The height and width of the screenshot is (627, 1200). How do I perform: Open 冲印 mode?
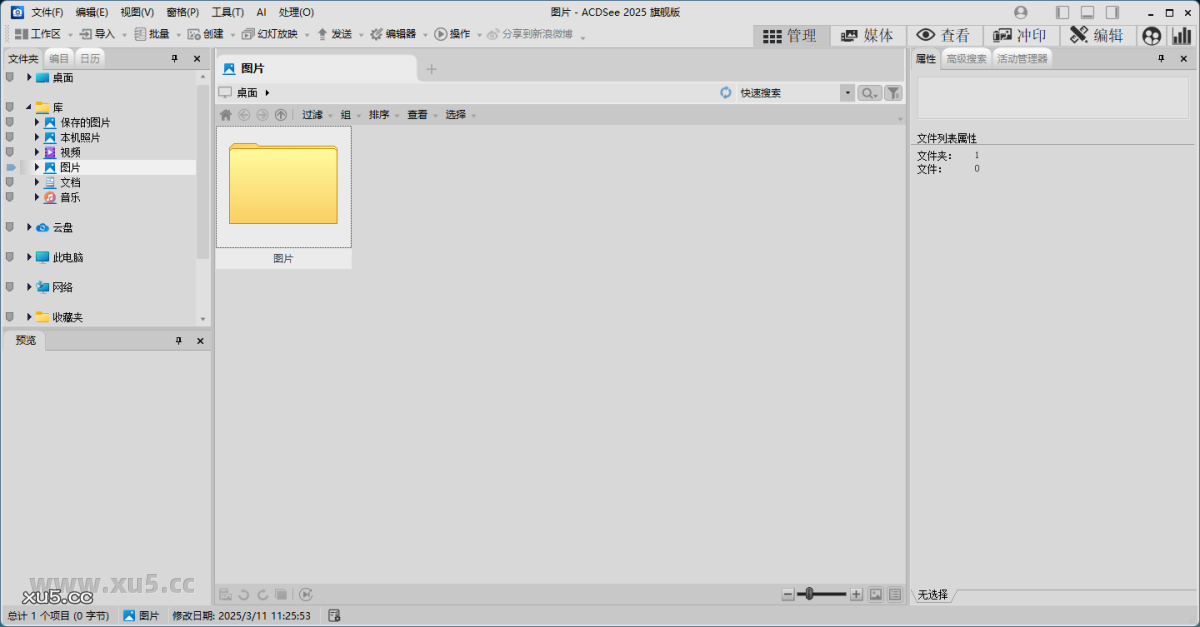coord(1019,35)
